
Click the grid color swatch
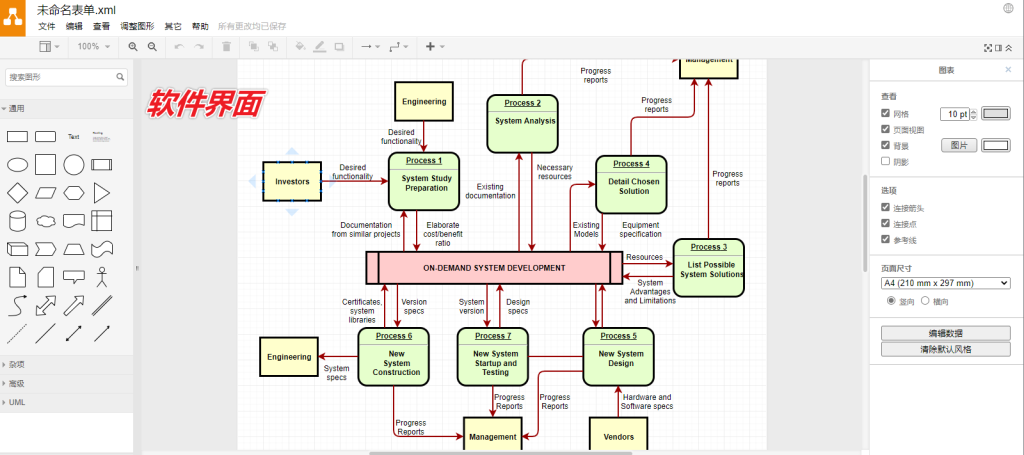[997, 113]
